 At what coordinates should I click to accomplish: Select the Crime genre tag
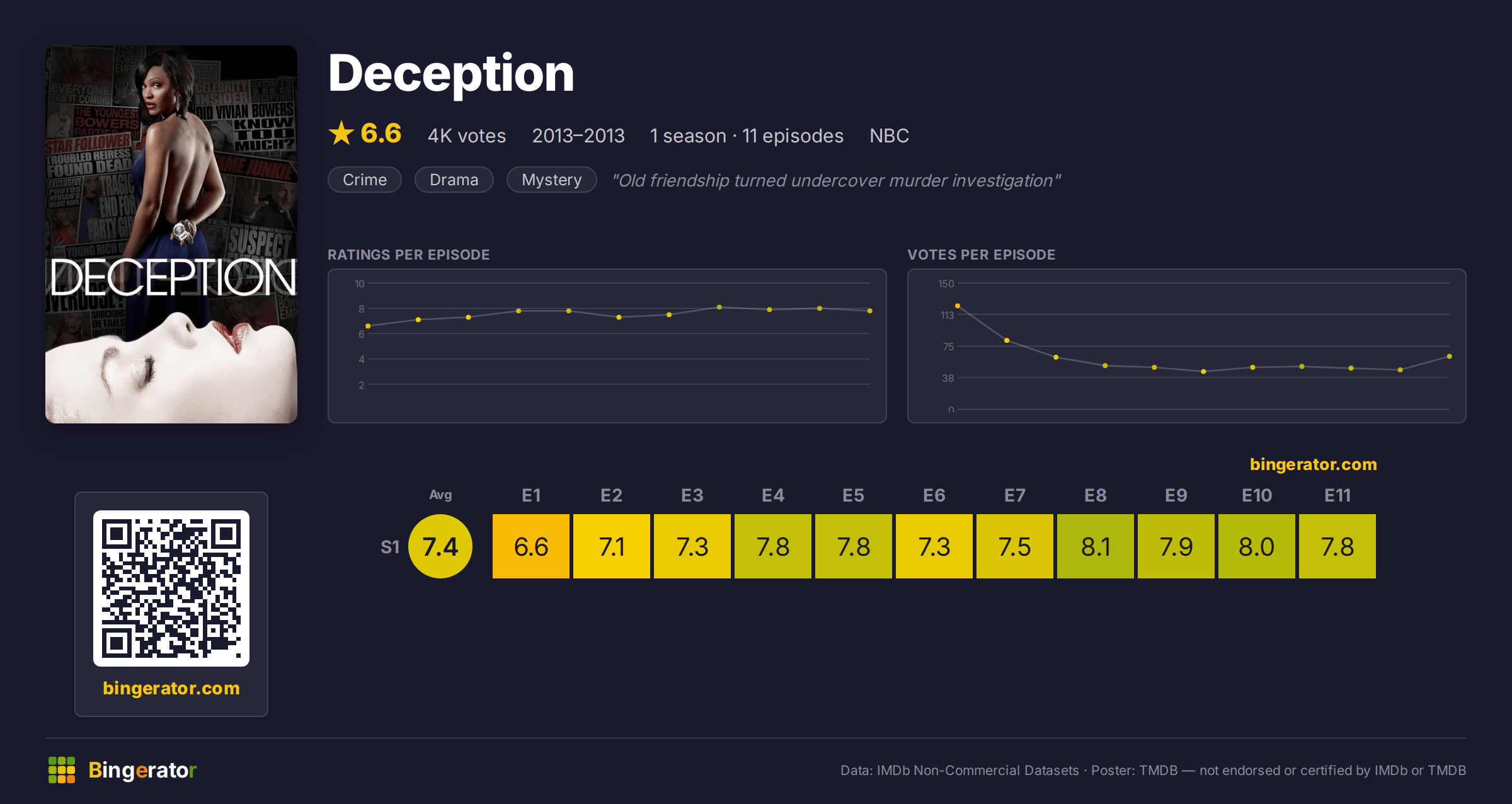point(365,180)
